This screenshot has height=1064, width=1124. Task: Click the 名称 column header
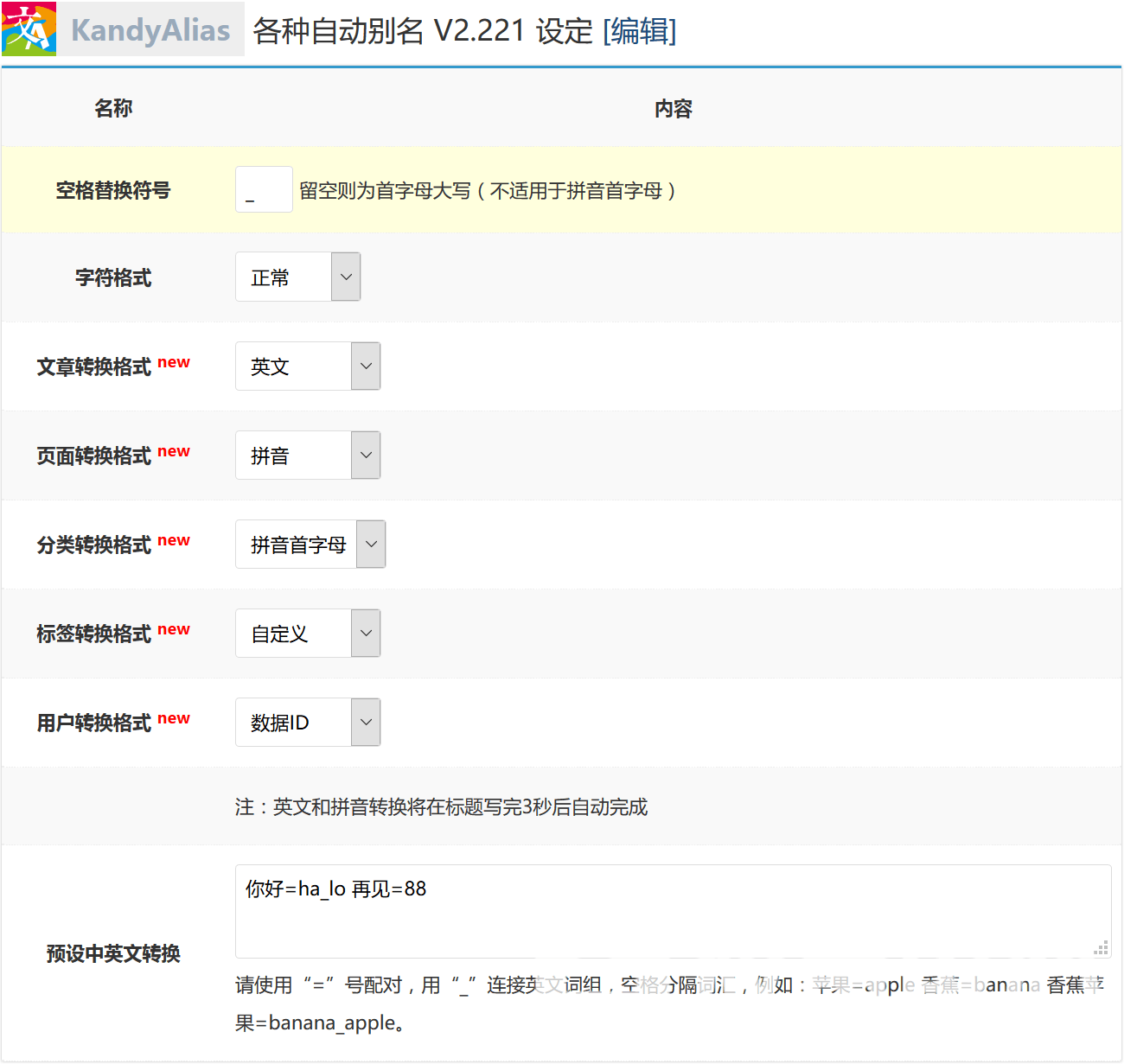113,108
